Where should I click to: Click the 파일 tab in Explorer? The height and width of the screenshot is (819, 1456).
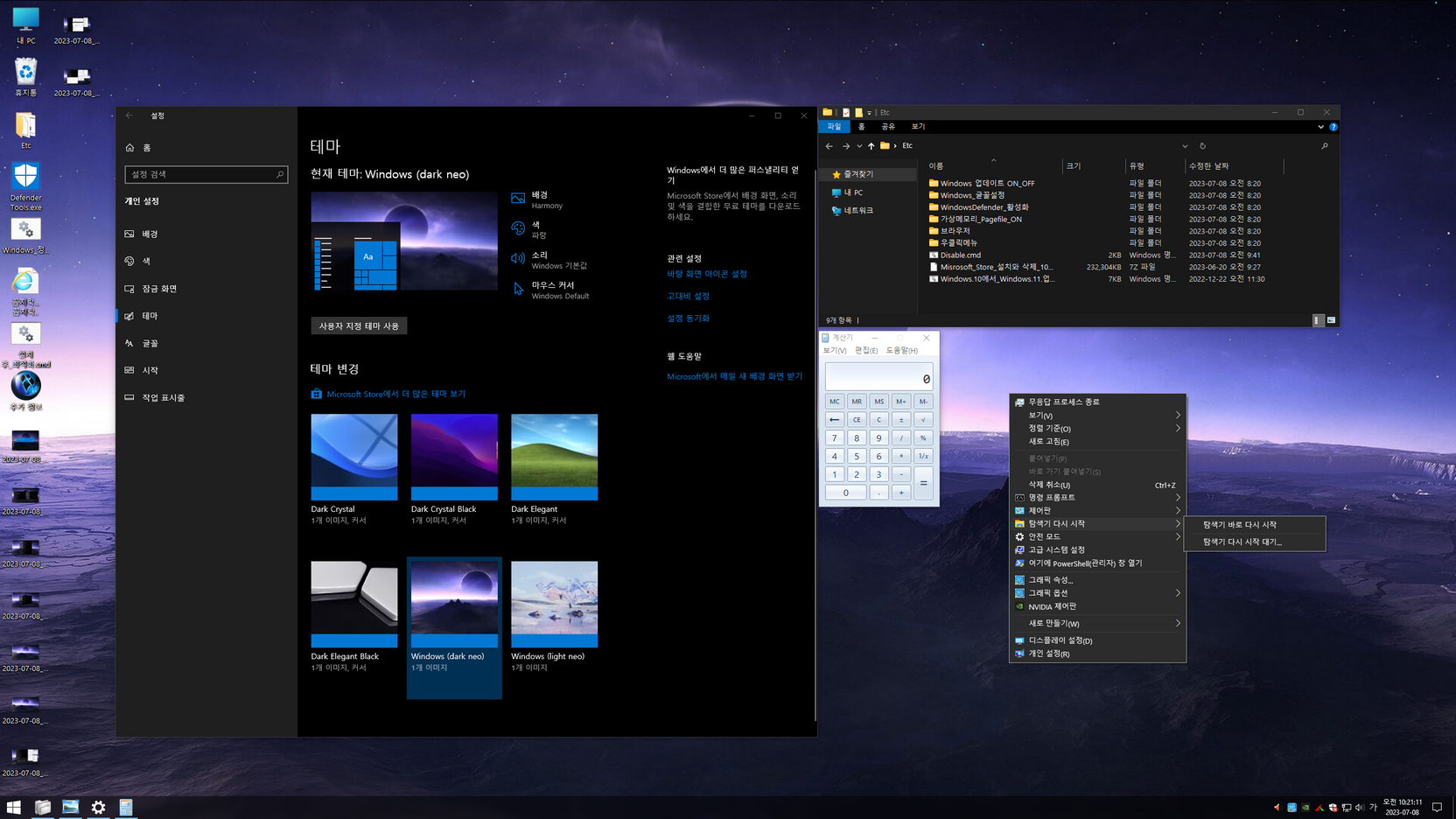(834, 127)
